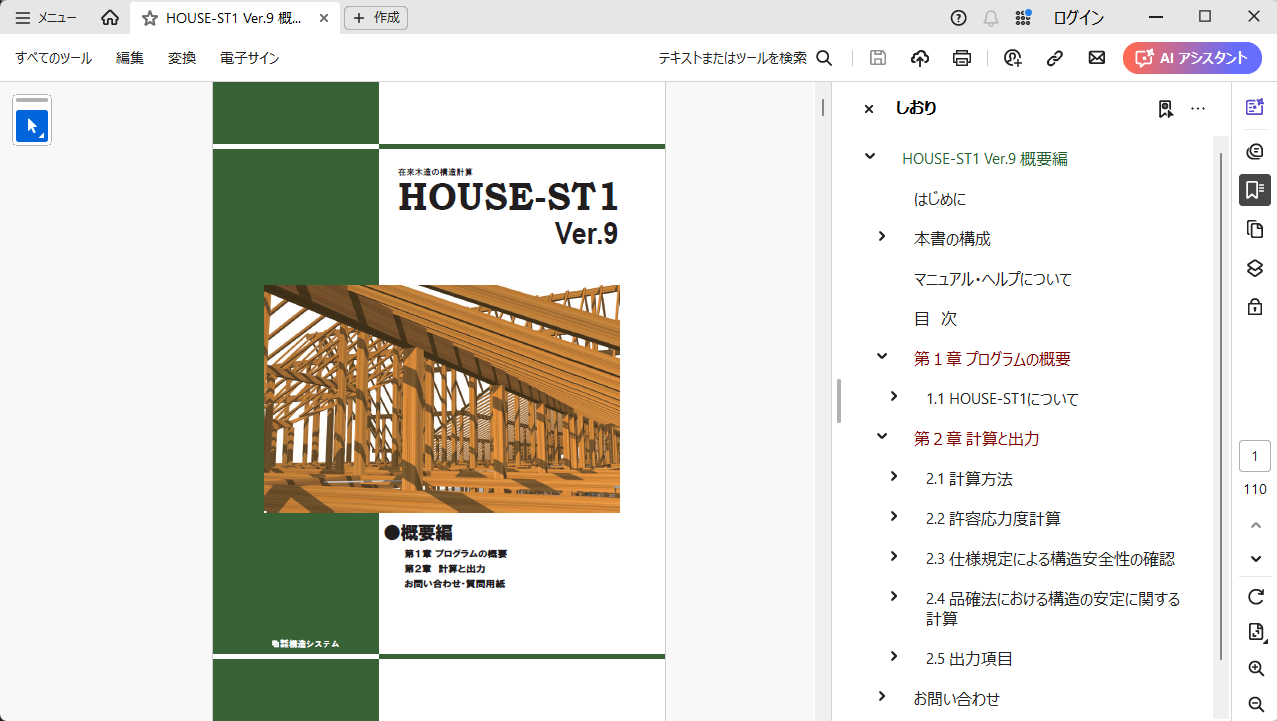The image size is (1277, 721).
Task: Go to the Home icon
Action: point(110,18)
